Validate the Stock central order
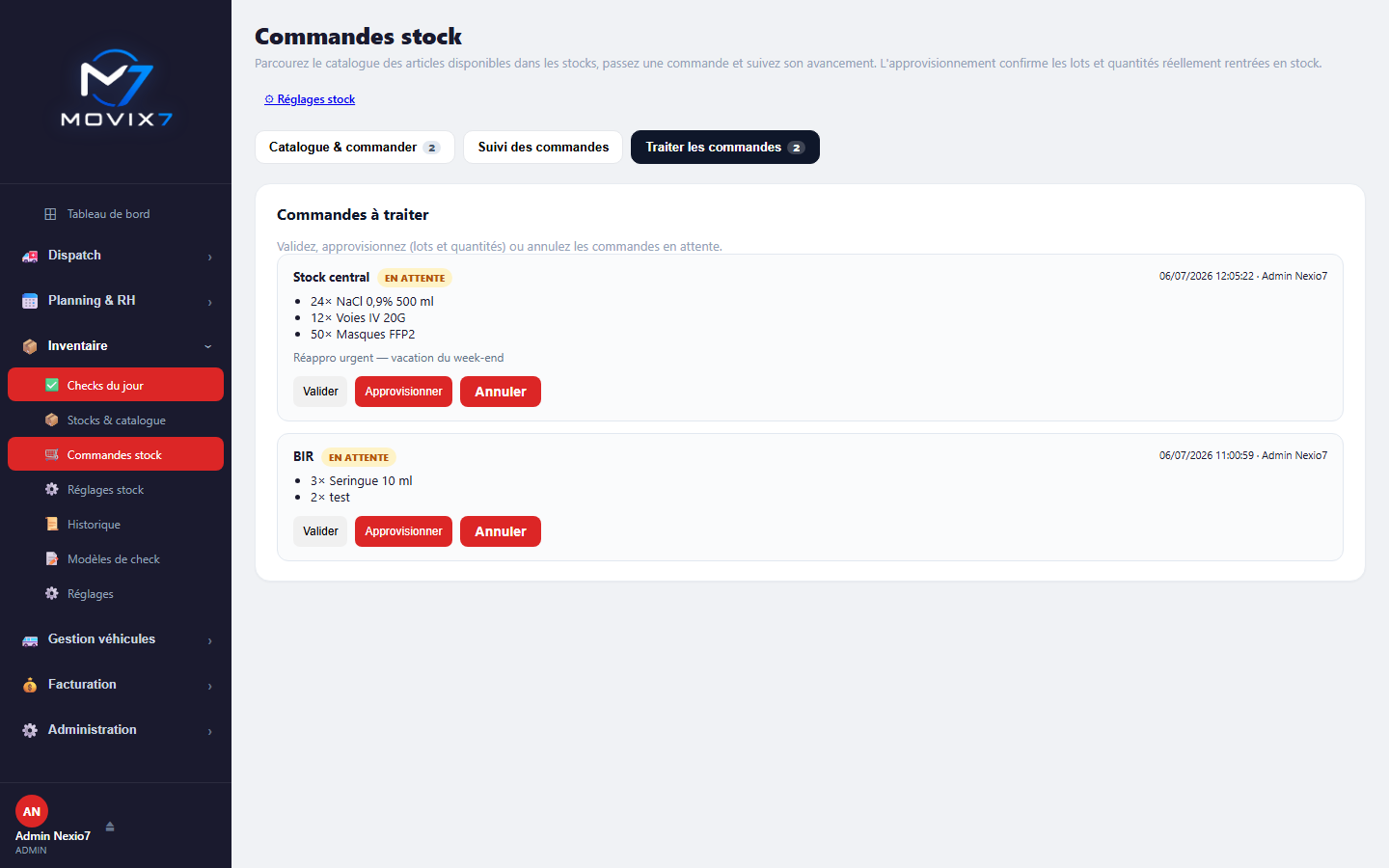Screen dimensions: 1389x868 [x=320, y=392]
